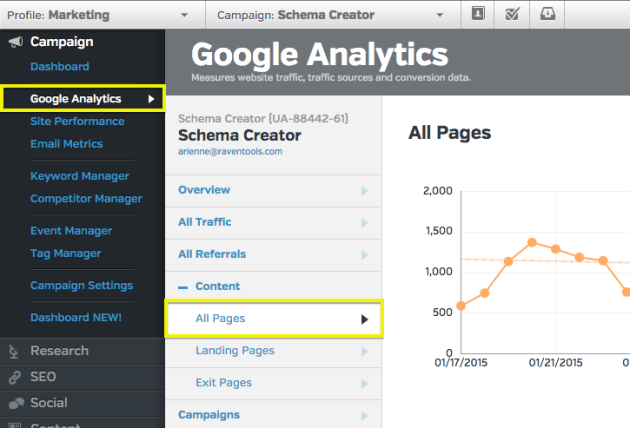Expand the Research section
Viewport: 630px width, 428px height.
coord(82,351)
